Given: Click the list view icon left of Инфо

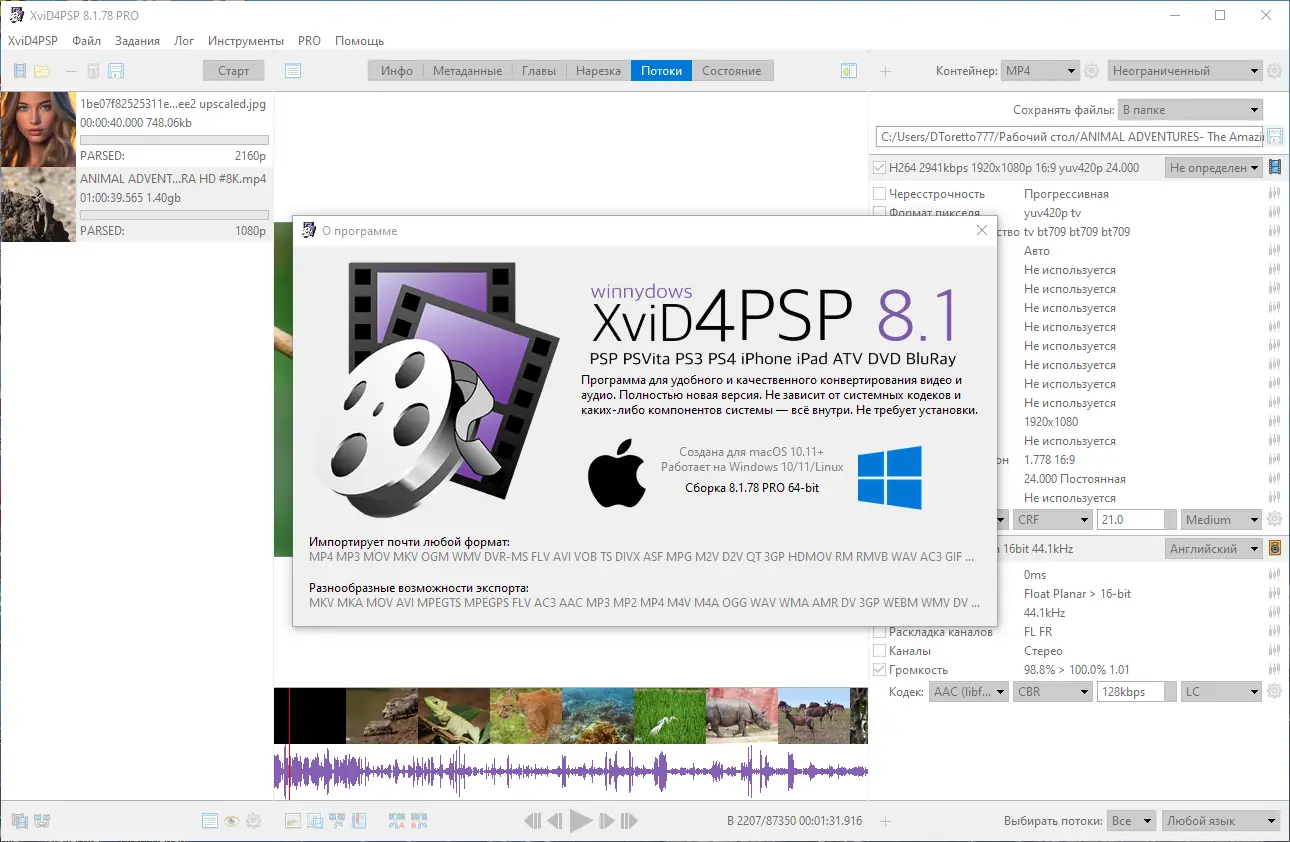Looking at the screenshot, I should pos(293,71).
